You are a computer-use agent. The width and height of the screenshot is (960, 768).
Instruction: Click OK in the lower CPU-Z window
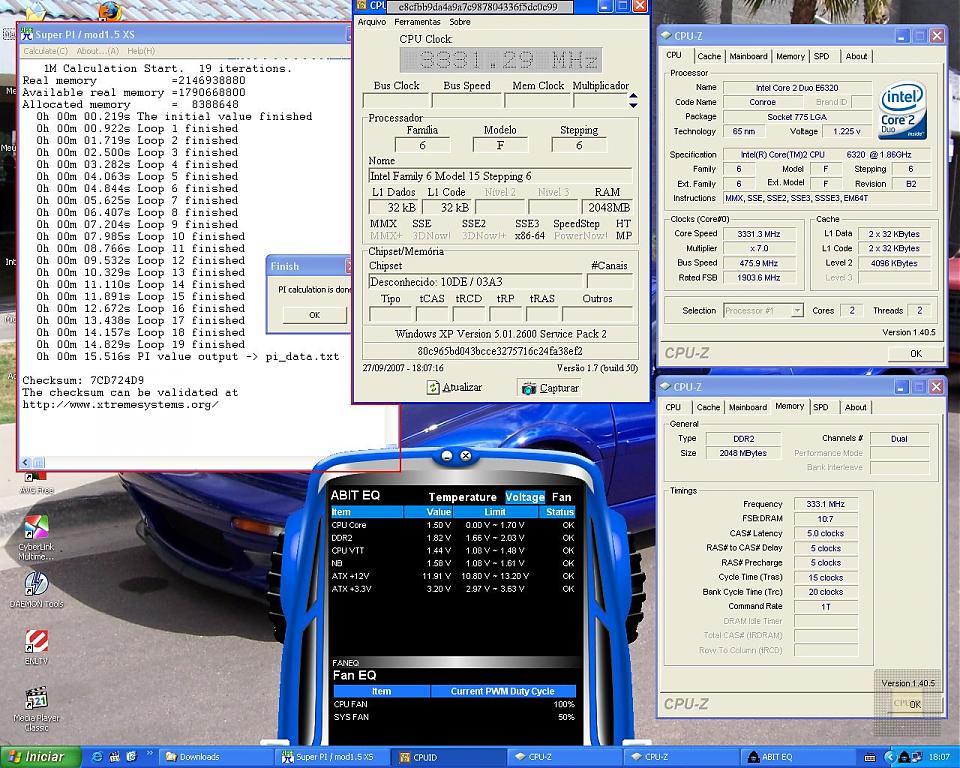pos(915,704)
